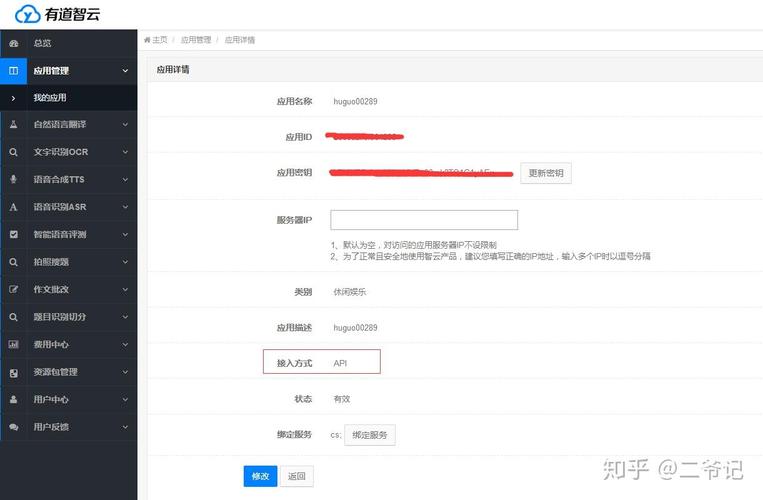
Task: Click the 应用名称 value huguo00289
Action: pos(355,102)
